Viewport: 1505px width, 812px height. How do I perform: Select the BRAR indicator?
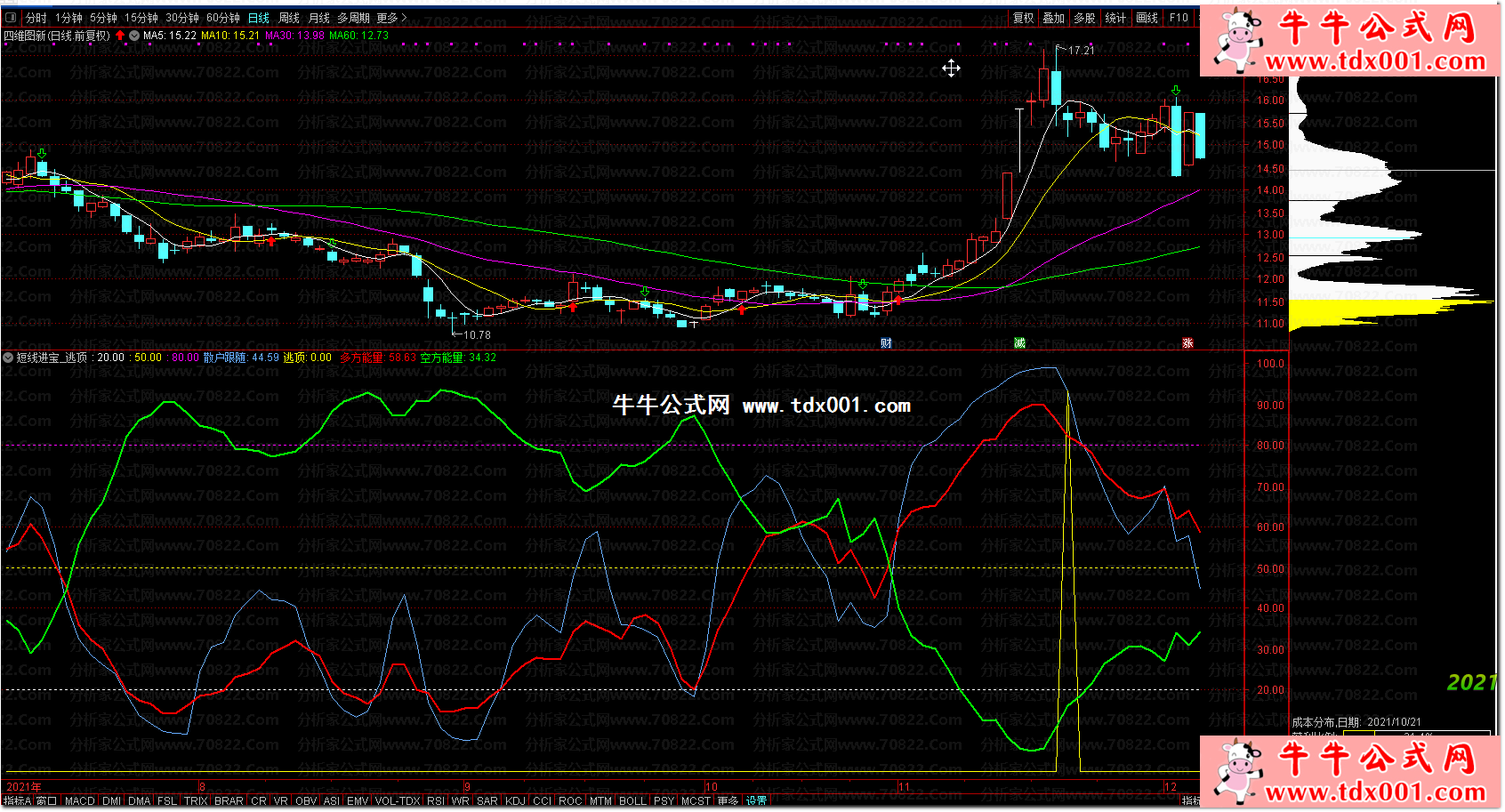coord(229,801)
